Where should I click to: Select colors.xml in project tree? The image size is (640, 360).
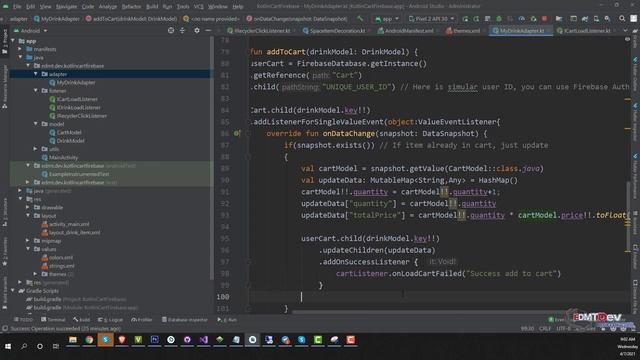tap(57, 257)
